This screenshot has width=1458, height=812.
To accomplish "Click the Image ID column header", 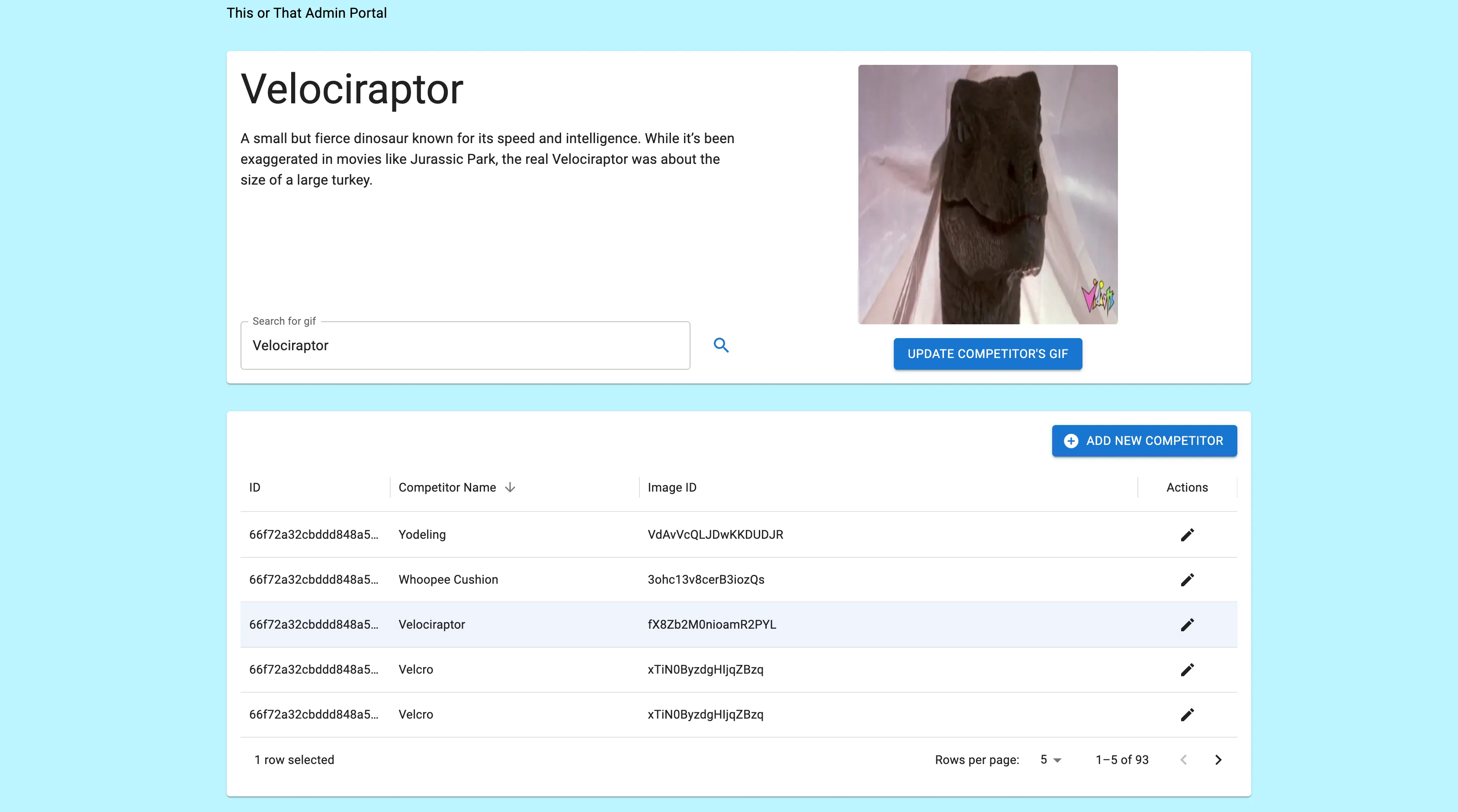I will [672, 487].
